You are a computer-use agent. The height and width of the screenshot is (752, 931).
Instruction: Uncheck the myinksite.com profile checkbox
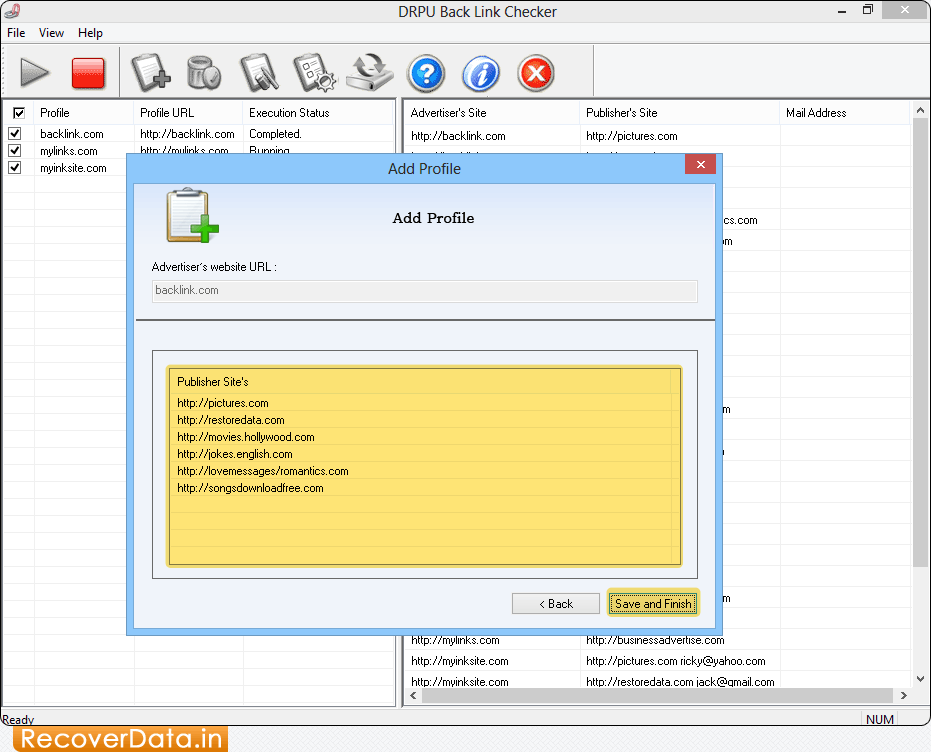tap(15, 168)
